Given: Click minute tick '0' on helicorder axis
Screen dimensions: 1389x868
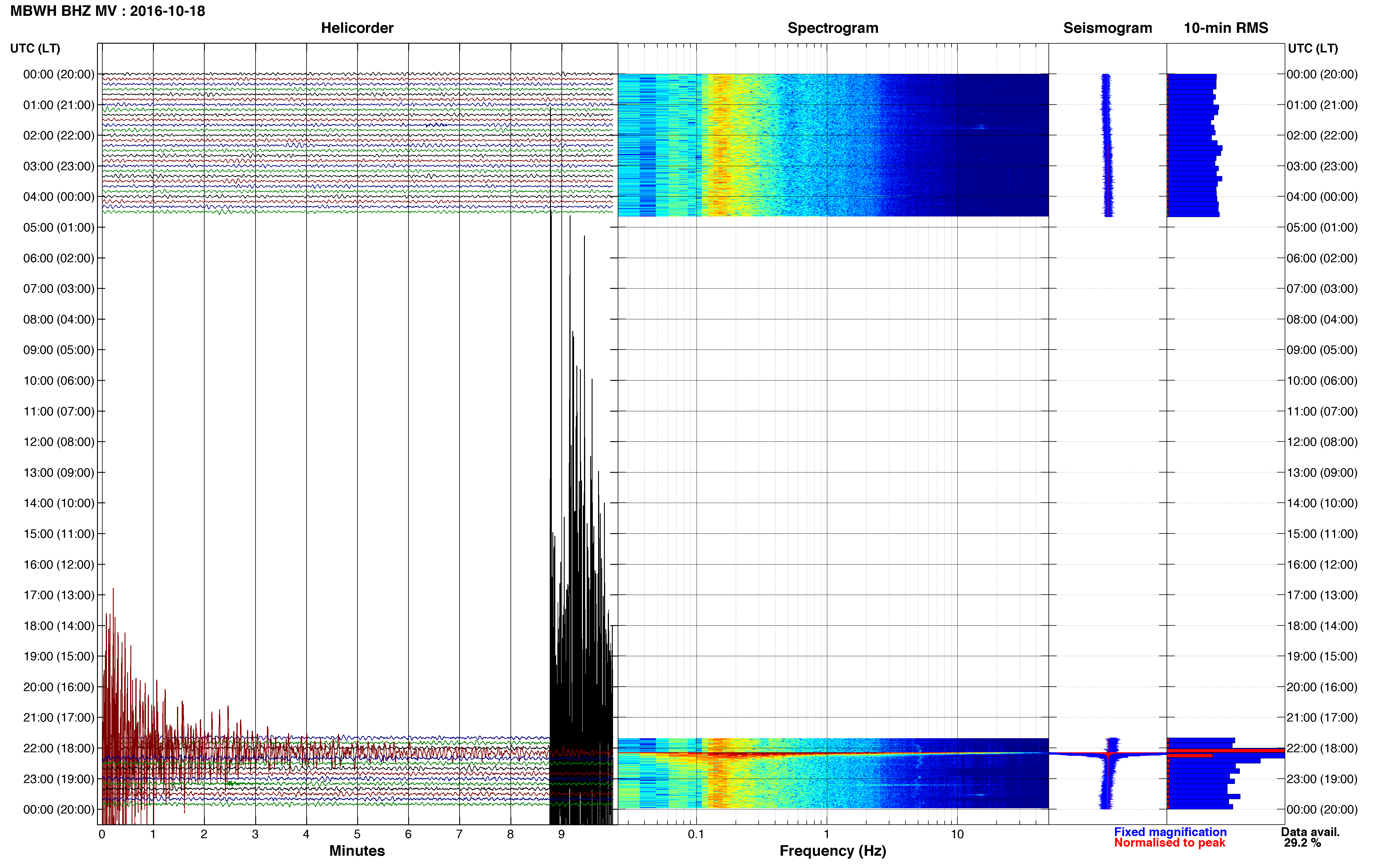Looking at the screenshot, I should click(102, 834).
